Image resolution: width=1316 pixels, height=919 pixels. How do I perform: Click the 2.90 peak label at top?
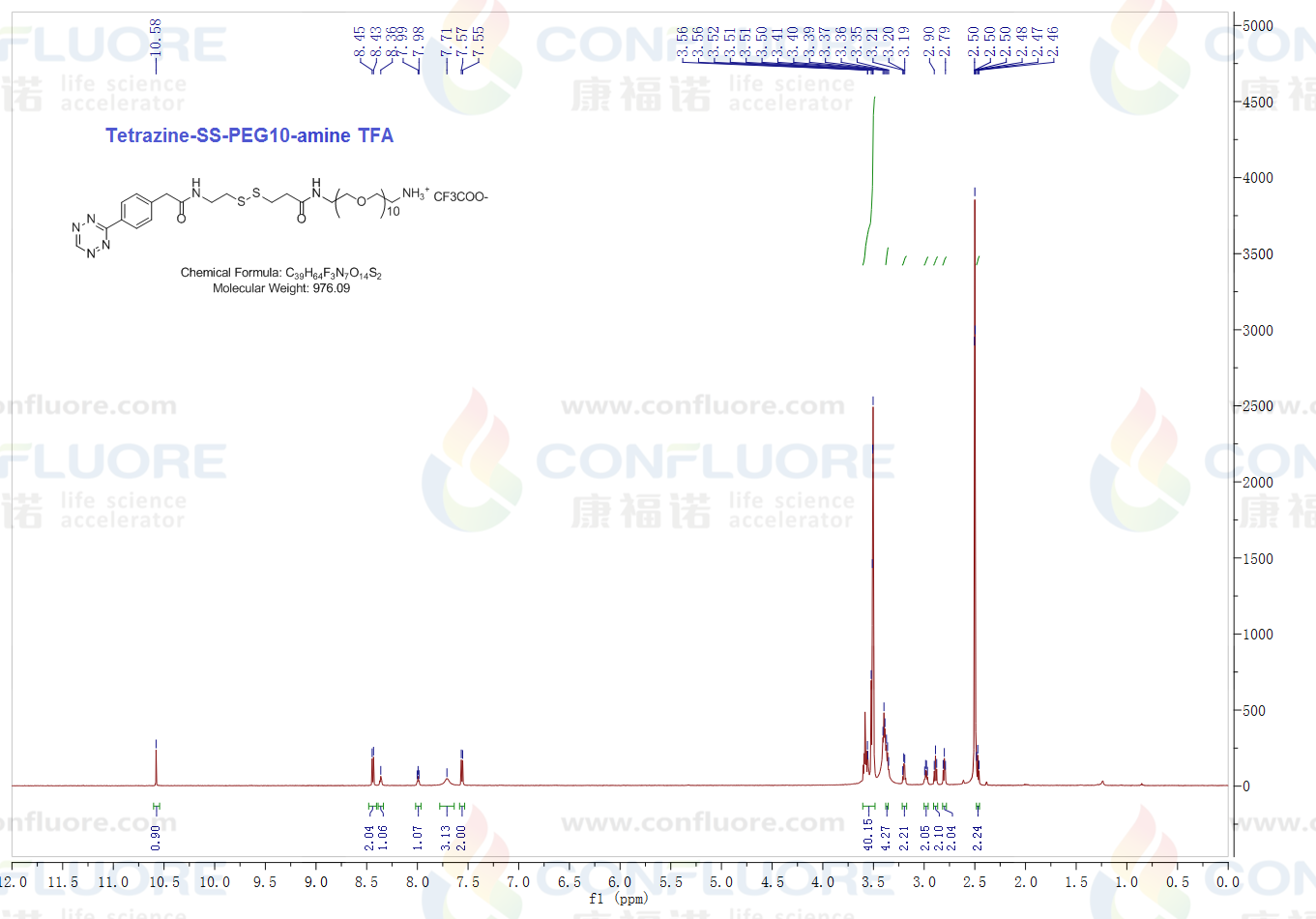pyautogui.click(x=929, y=41)
